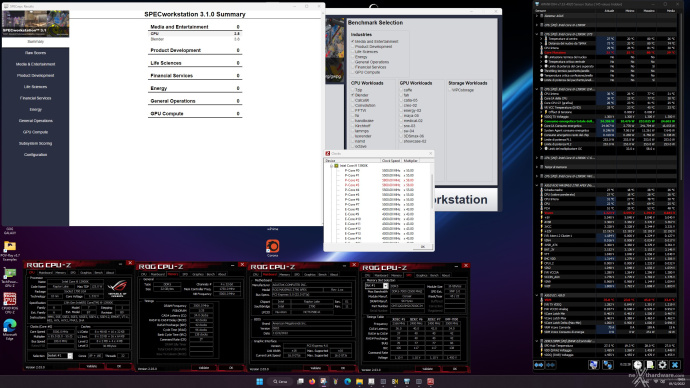Open Raw Scores in SPECworkstation sidebar

pyautogui.click(x=35, y=53)
